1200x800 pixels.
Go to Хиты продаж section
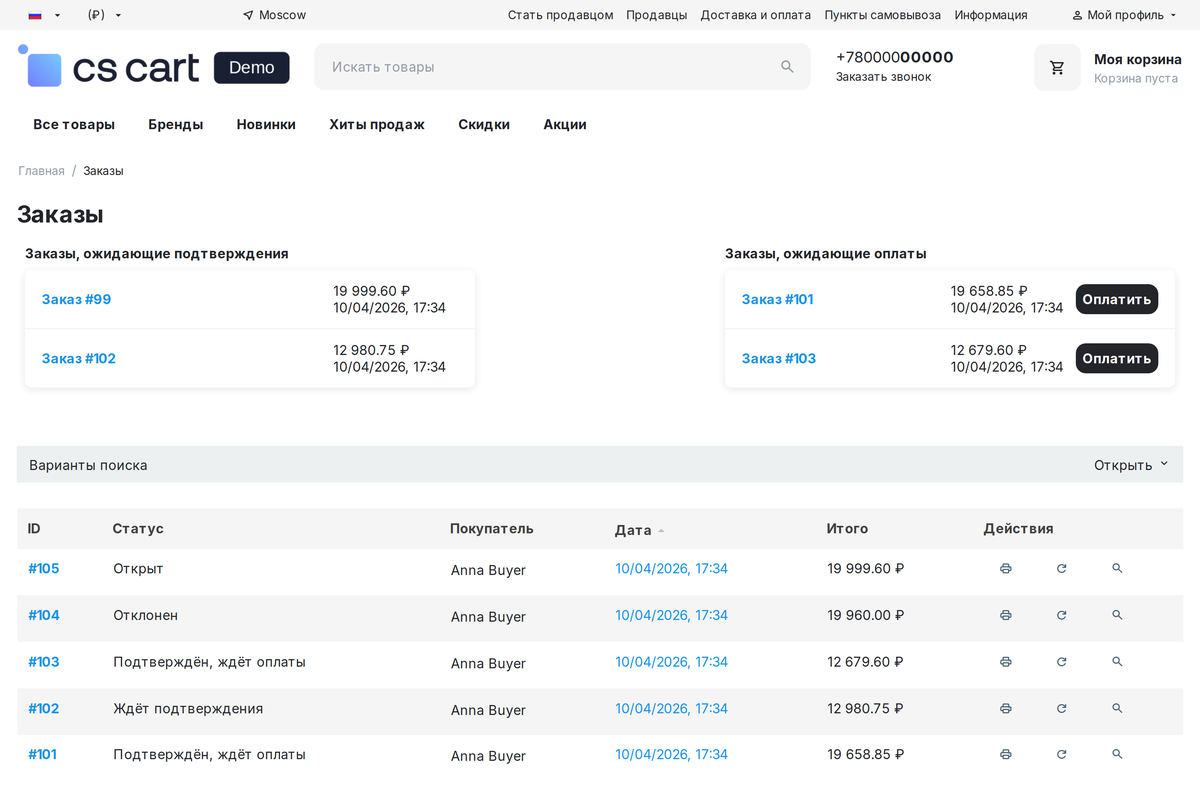tap(377, 125)
